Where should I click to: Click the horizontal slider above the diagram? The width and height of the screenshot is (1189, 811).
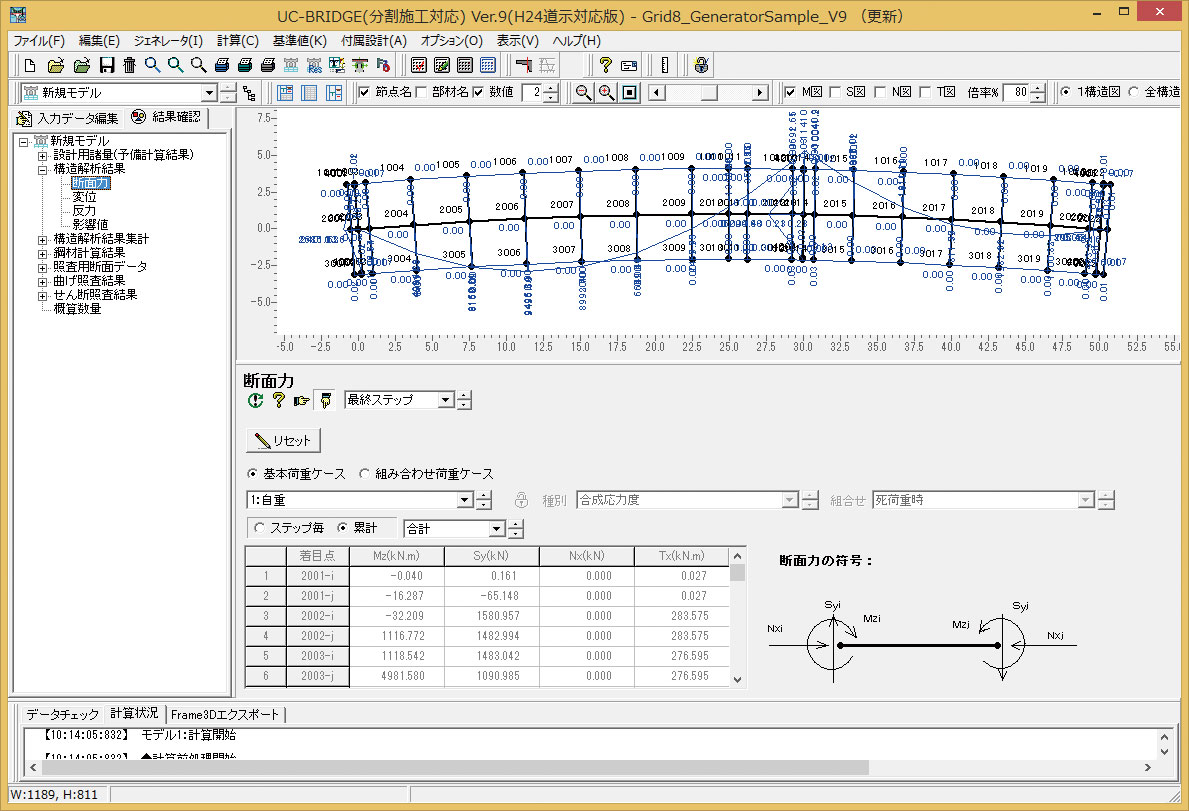[x=708, y=93]
